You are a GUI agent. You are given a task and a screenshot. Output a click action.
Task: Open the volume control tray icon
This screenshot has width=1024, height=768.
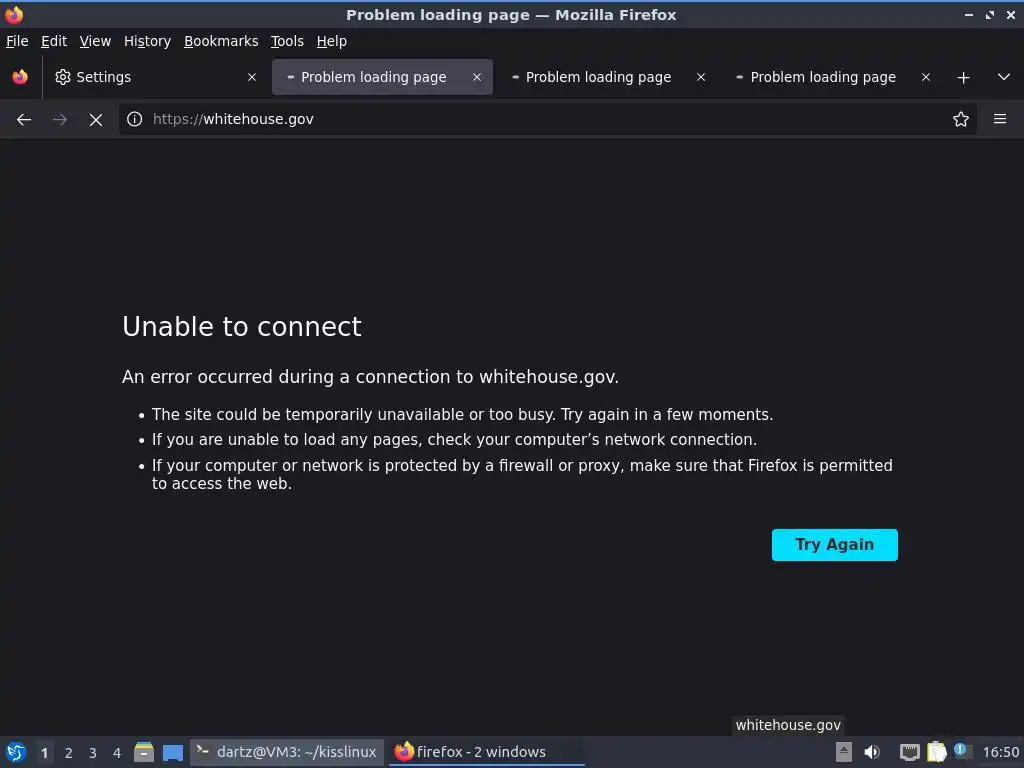coord(872,752)
